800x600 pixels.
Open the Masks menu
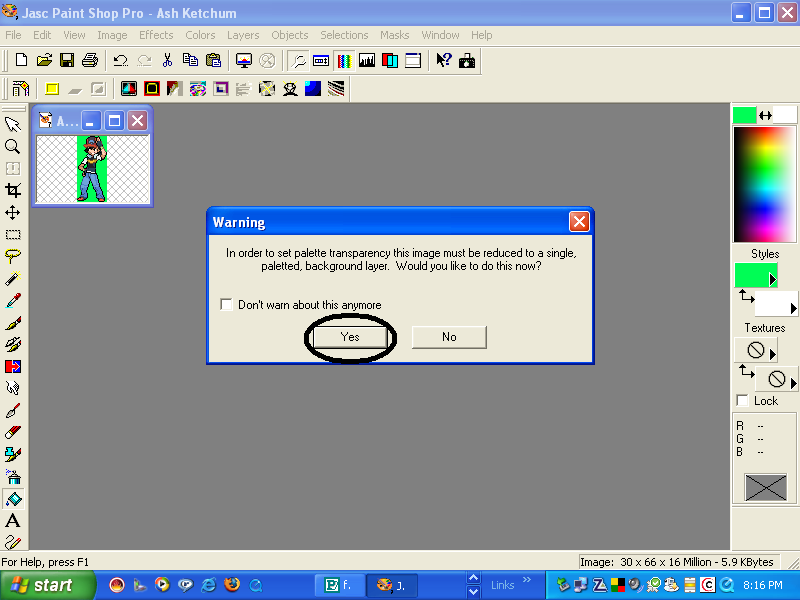[394, 35]
